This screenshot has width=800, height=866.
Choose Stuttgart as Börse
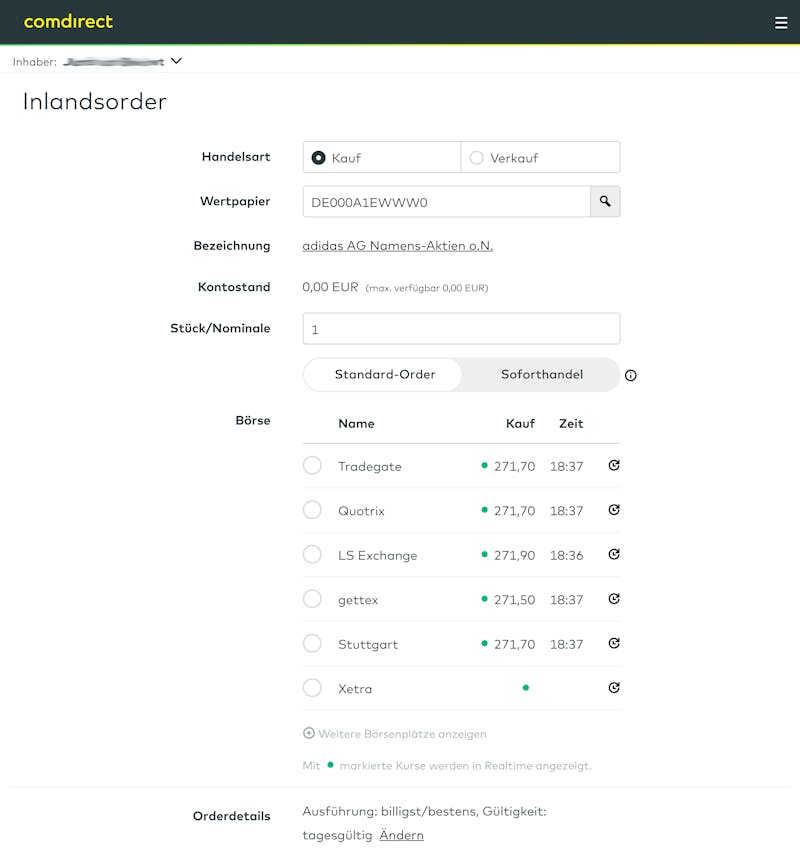(312, 643)
